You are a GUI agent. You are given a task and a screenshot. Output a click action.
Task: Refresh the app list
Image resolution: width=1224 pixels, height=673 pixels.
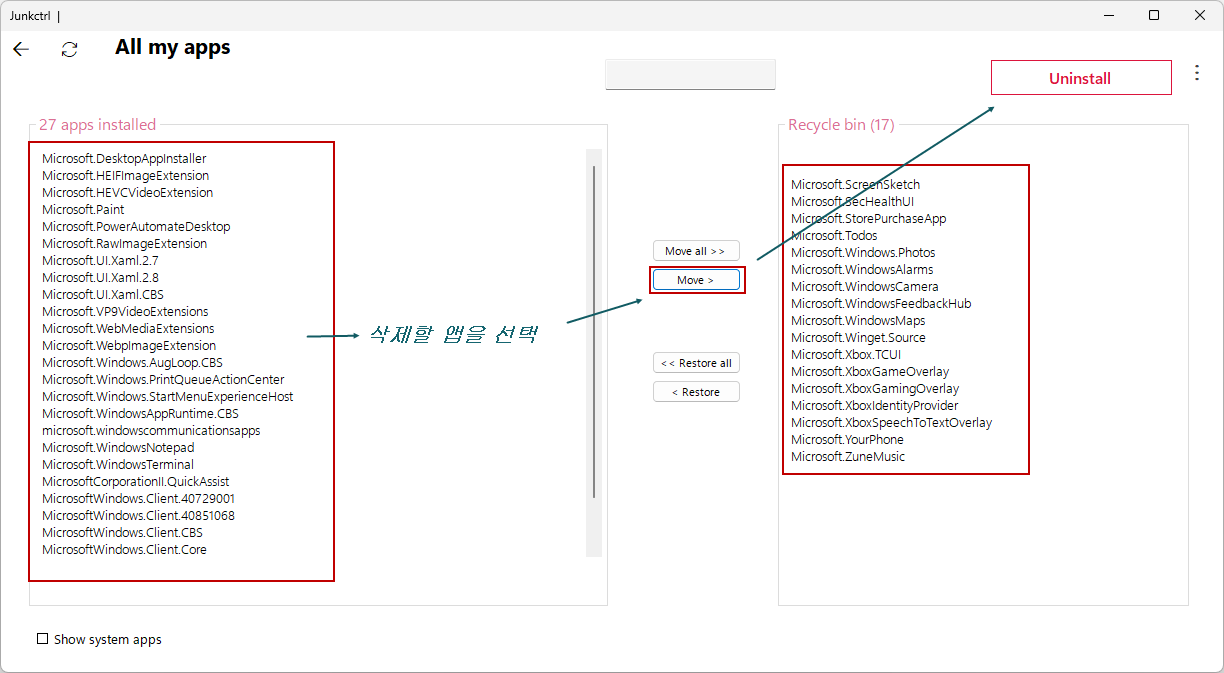69,49
